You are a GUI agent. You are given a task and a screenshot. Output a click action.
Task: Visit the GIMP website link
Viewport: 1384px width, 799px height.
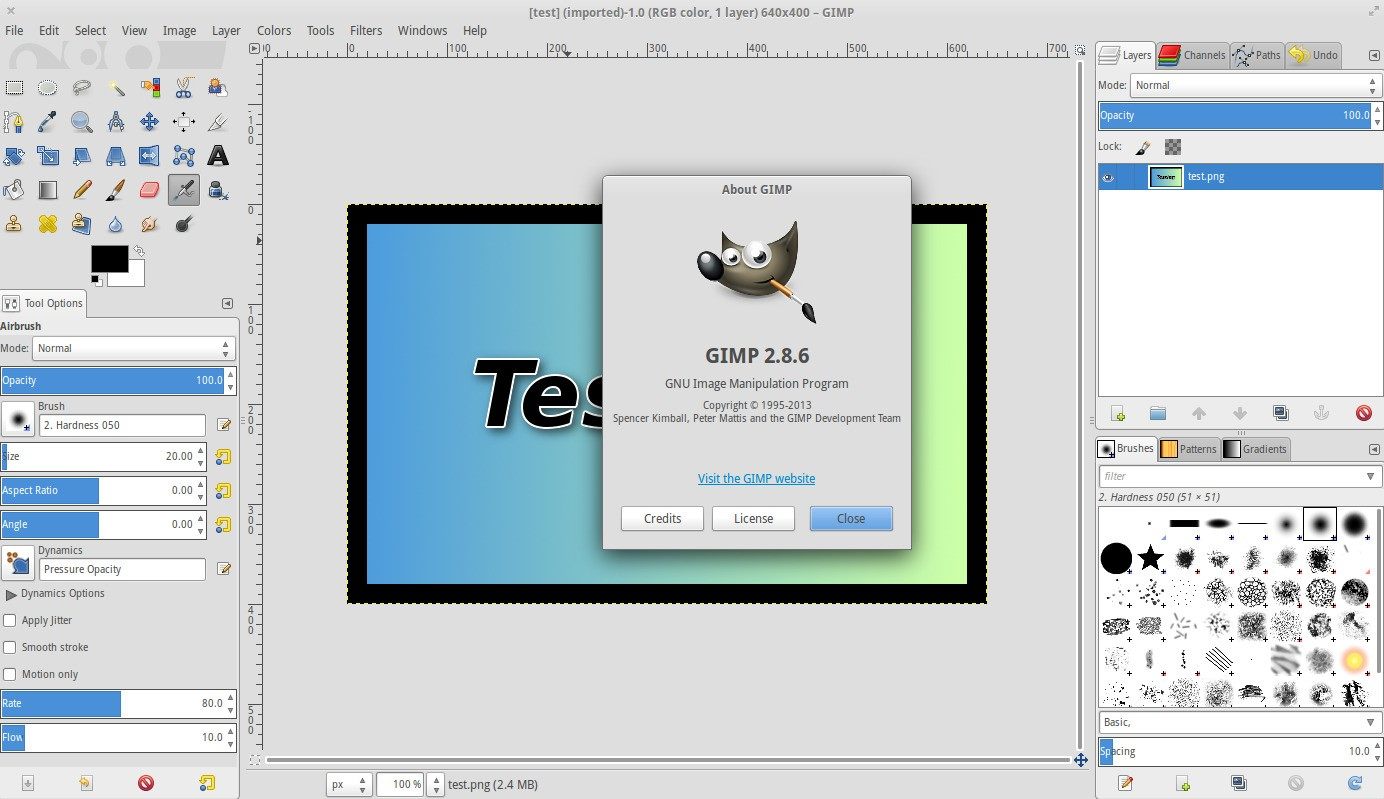[x=756, y=479]
